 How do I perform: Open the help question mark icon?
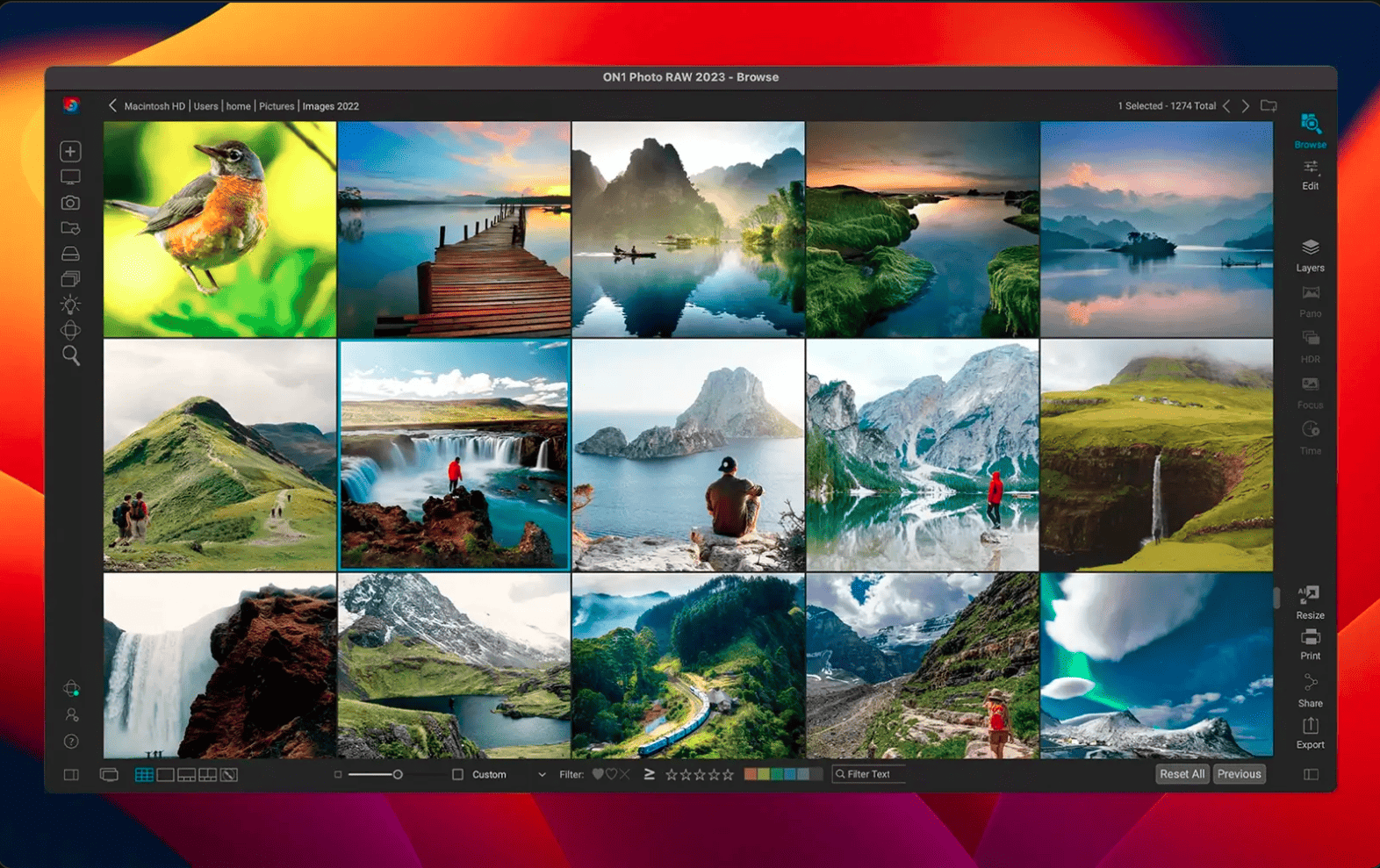pyautogui.click(x=72, y=742)
